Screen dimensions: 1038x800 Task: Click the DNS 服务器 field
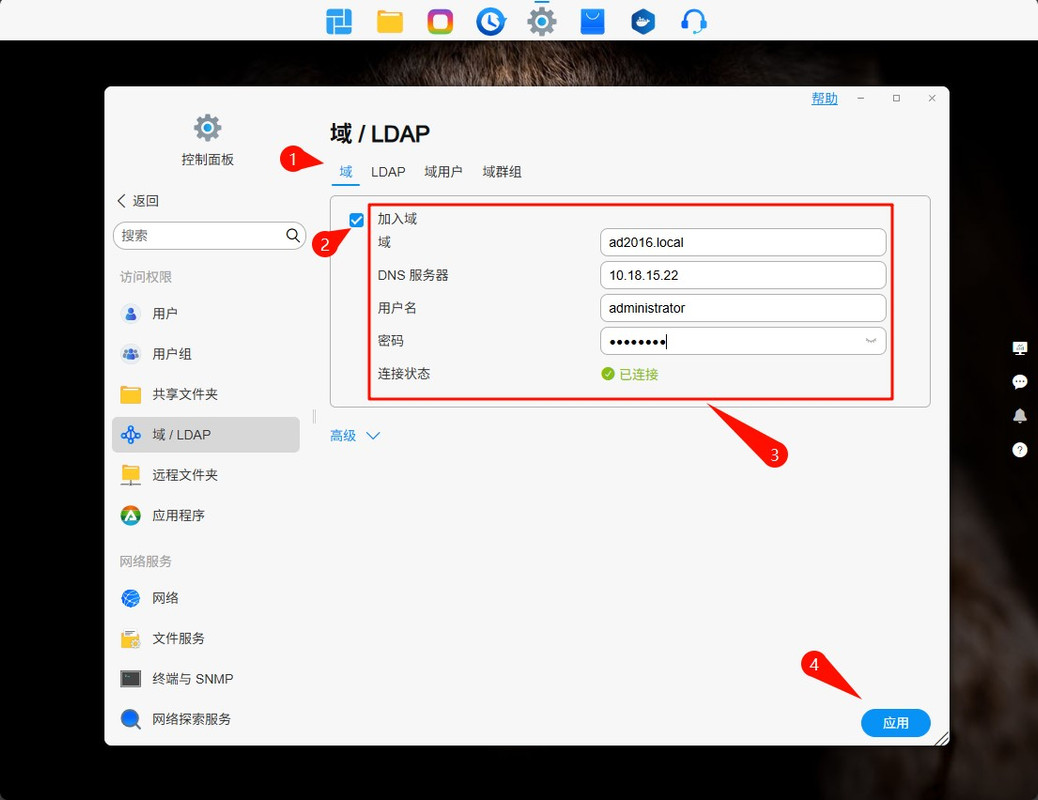pyautogui.click(x=743, y=275)
